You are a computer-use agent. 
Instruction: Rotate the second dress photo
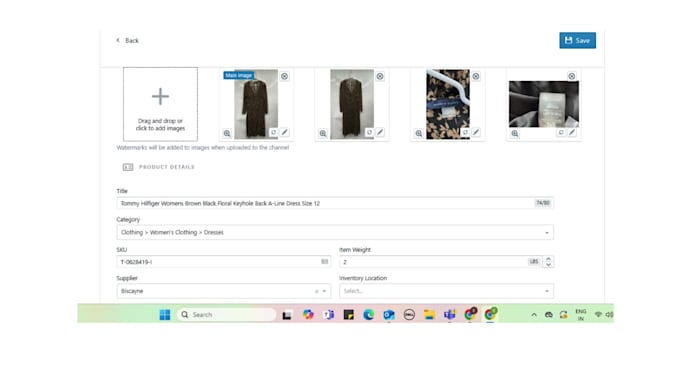[369, 132]
